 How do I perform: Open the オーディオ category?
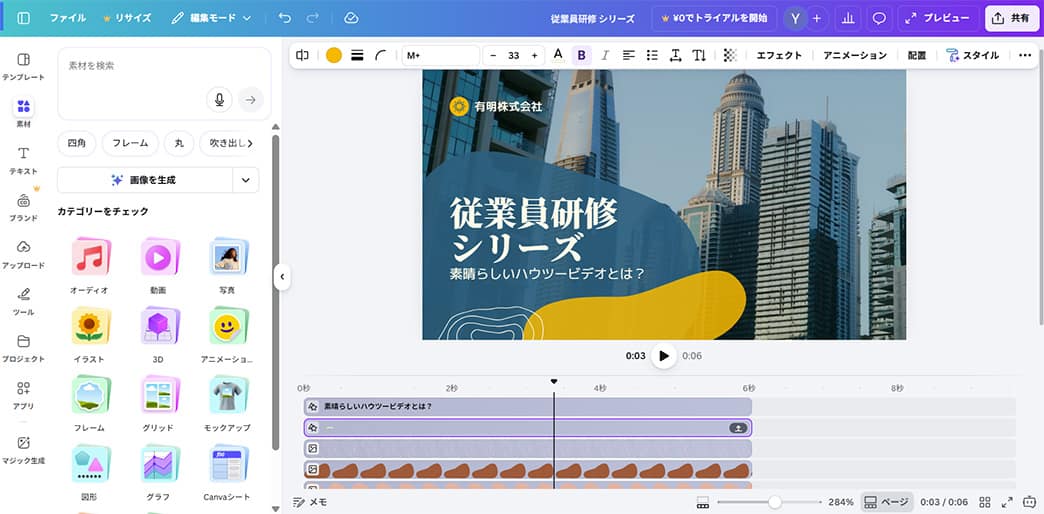(x=90, y=265)
